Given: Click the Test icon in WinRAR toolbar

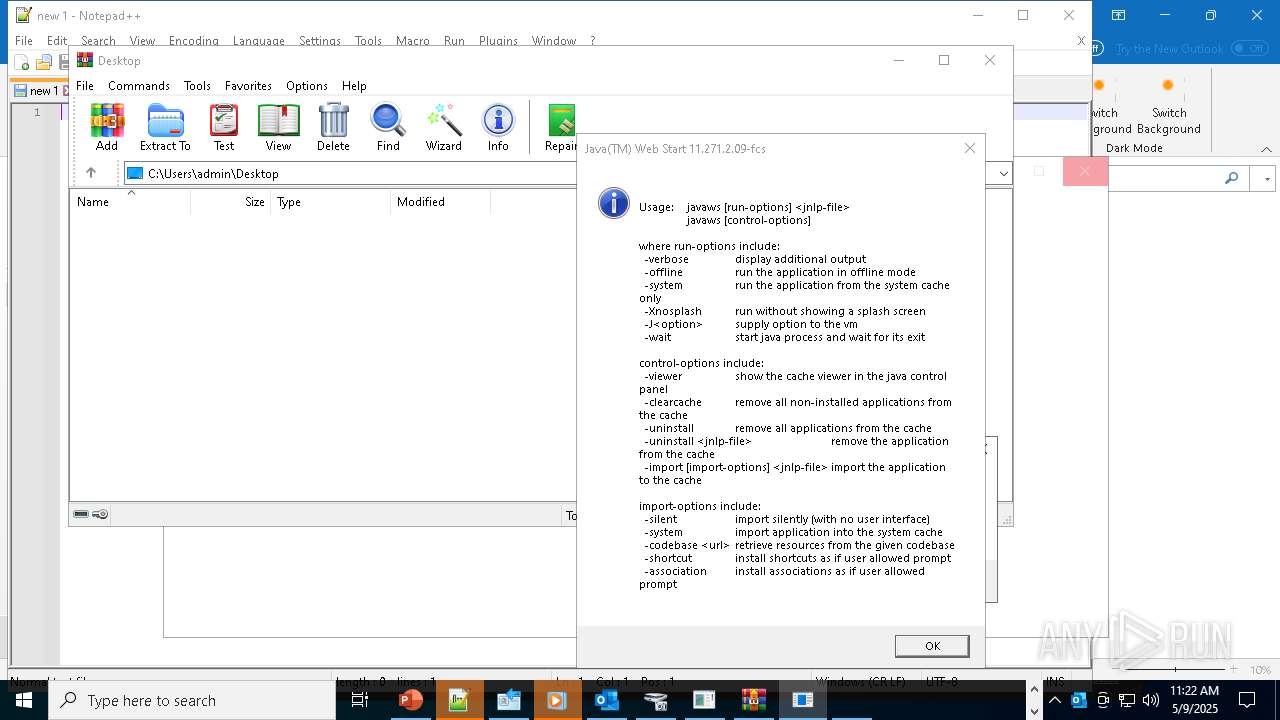Looking at the screenshot, I should (224, 127).
